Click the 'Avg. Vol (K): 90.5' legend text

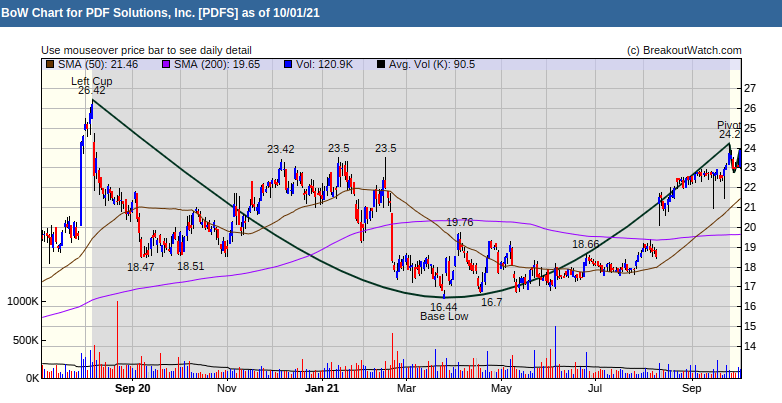tap(431, 64)
